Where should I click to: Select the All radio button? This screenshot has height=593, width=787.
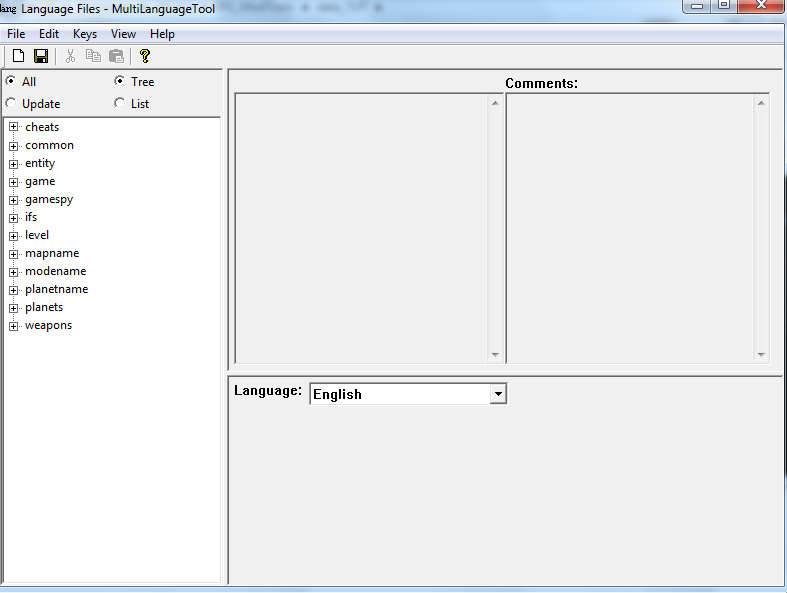point(11,81)
